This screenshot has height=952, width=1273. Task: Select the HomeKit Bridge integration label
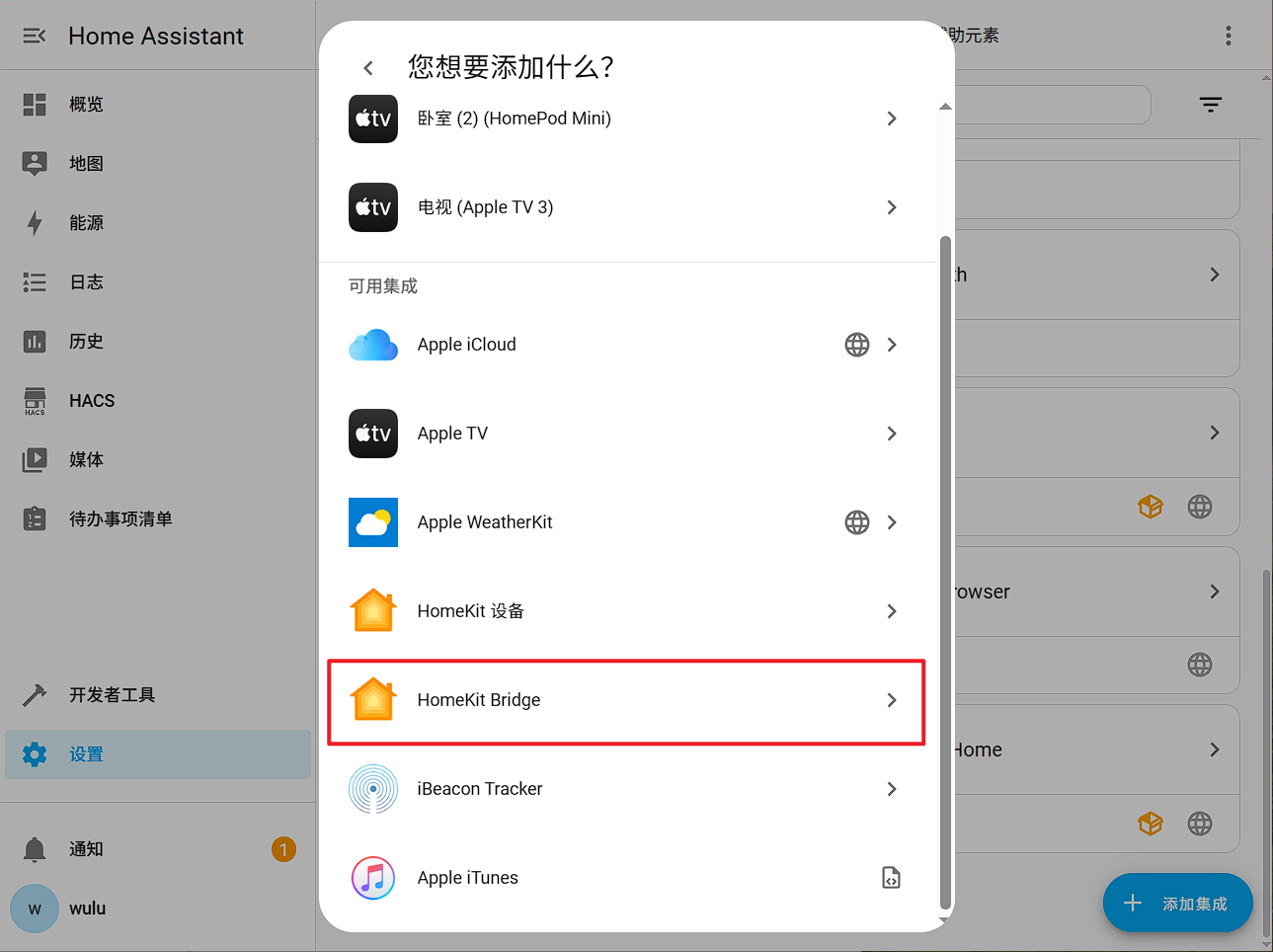479,700
